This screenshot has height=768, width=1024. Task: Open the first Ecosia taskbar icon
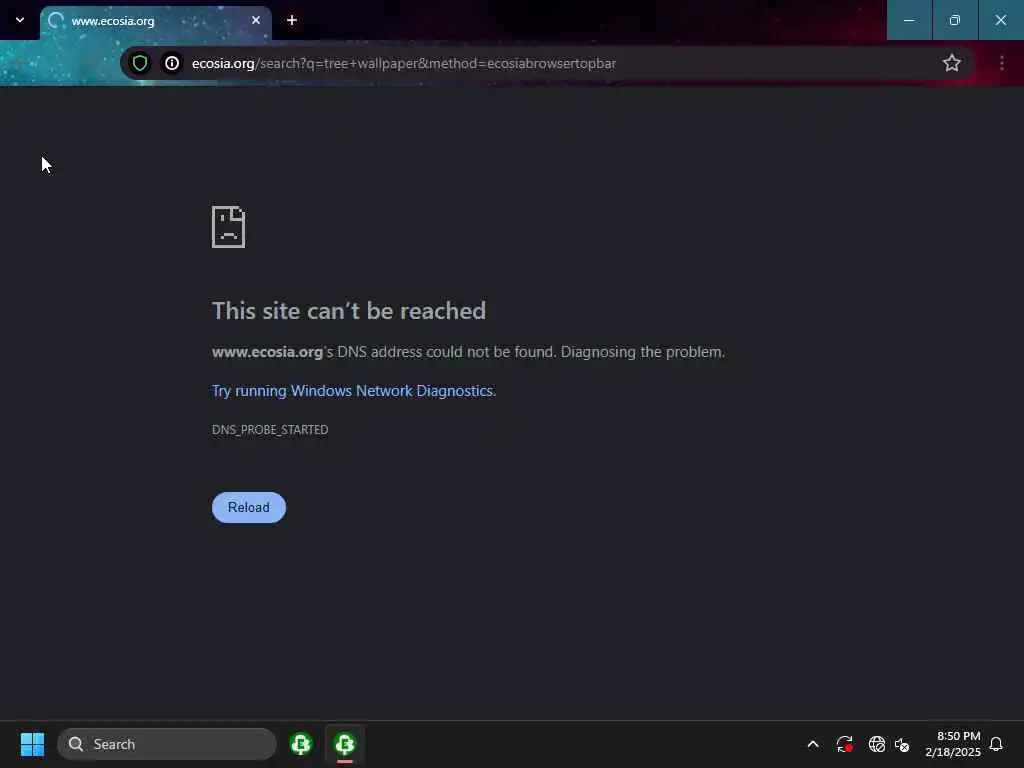(301, 744)
